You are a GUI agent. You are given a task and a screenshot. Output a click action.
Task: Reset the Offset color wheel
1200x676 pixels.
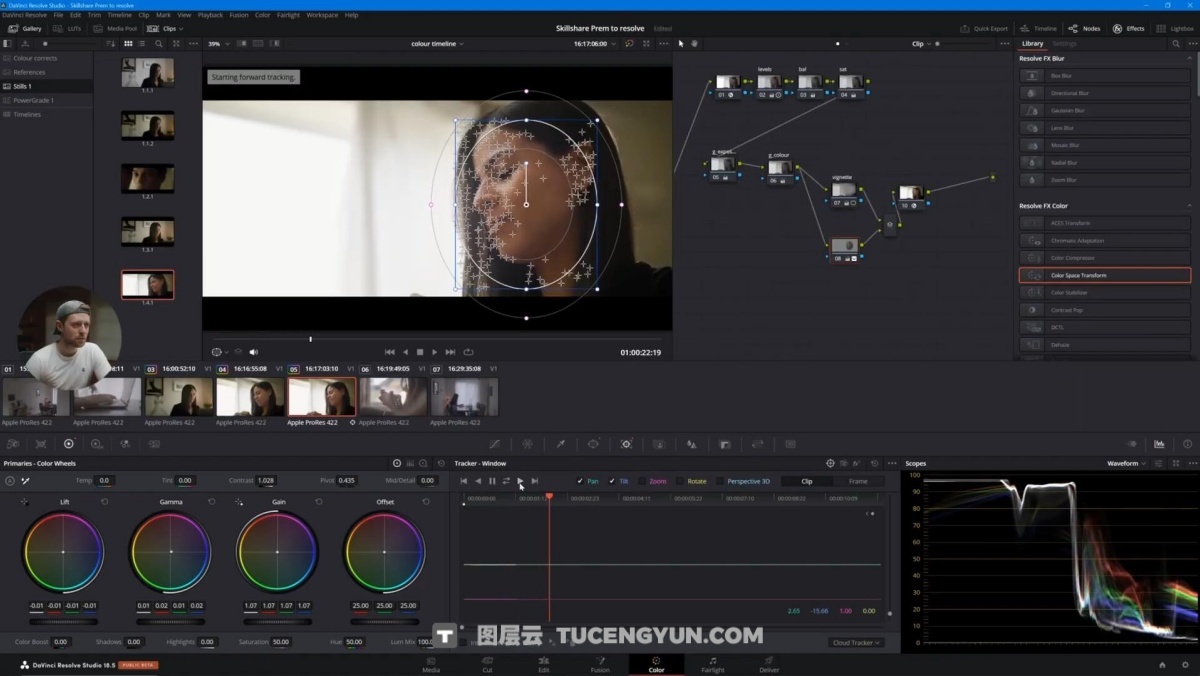426,502
